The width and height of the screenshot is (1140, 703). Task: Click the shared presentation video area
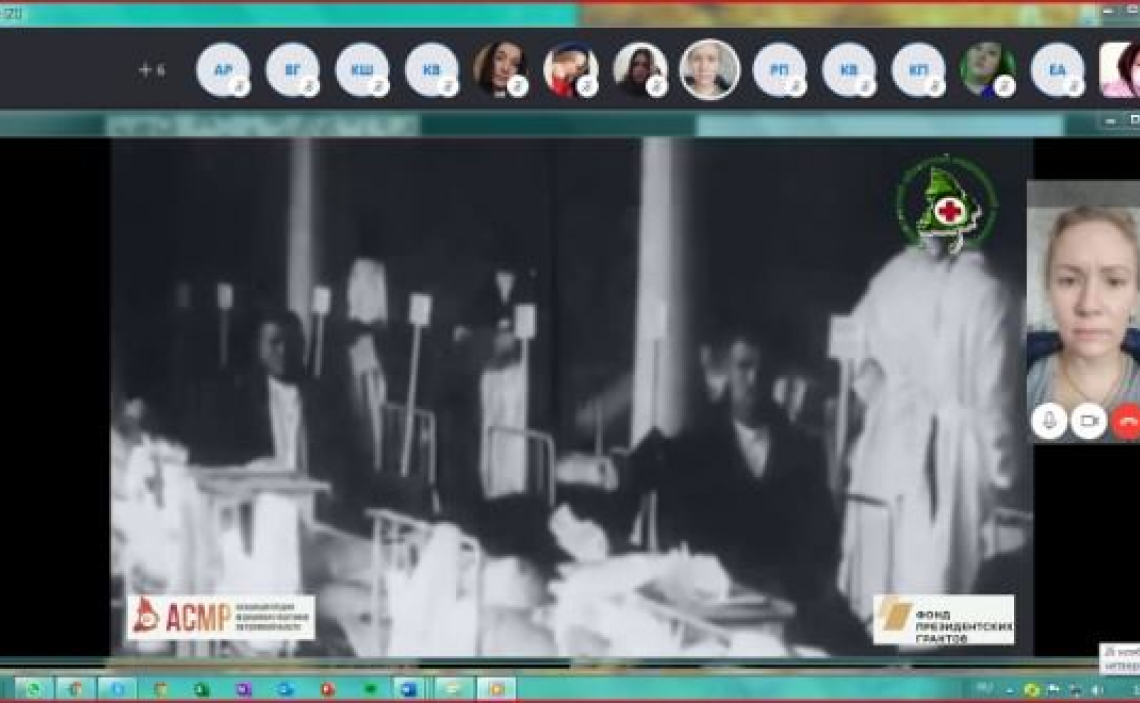pos(570,400)
